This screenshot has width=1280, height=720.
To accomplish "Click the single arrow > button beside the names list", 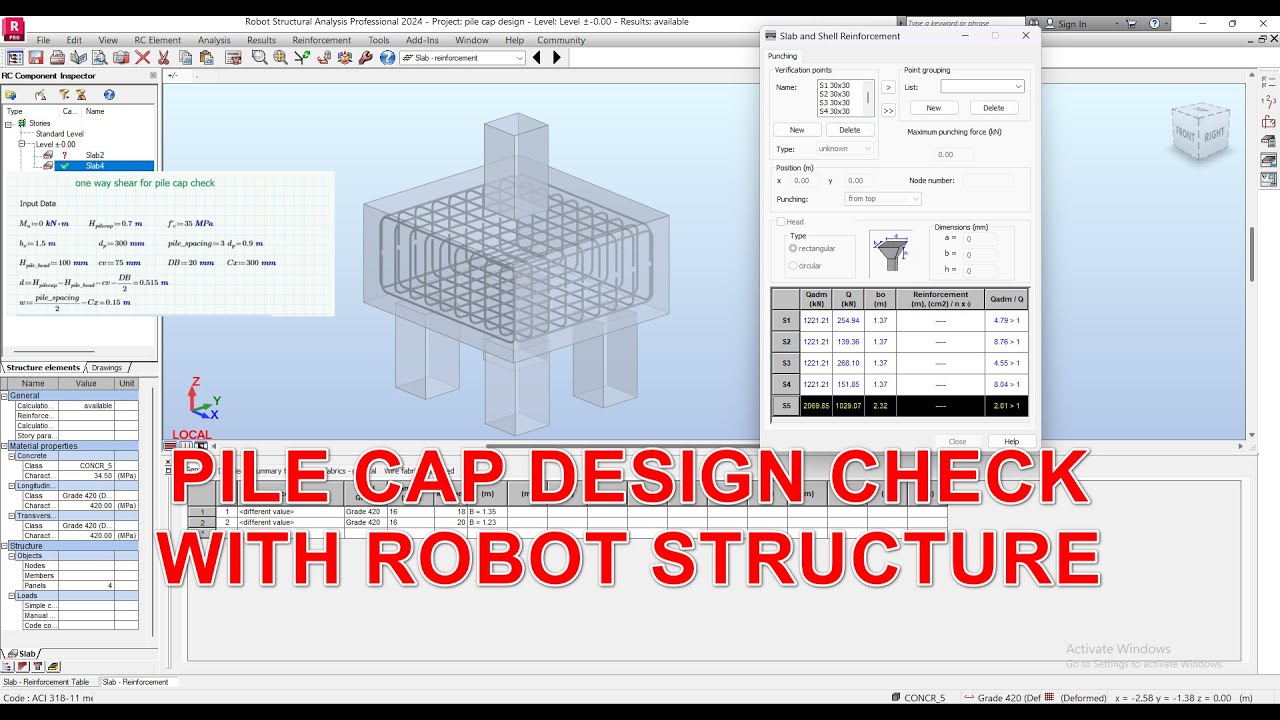I will pyautogui.click(x=888, y=88).
